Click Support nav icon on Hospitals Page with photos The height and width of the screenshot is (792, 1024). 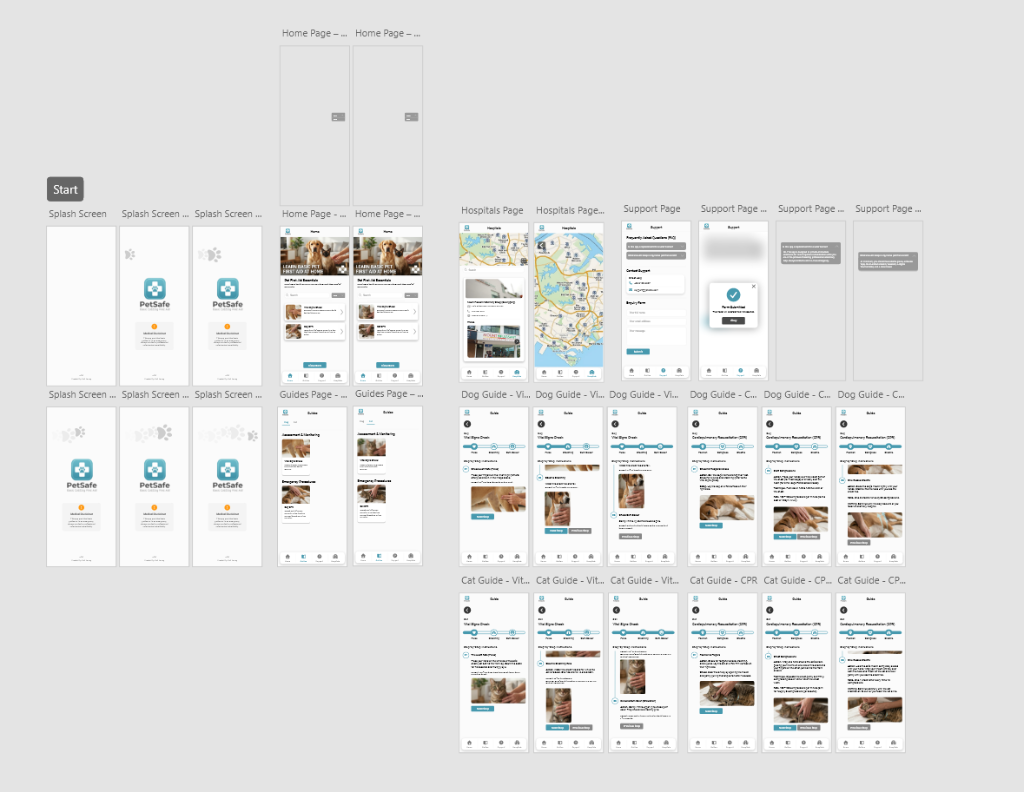[x=501, y=373]
